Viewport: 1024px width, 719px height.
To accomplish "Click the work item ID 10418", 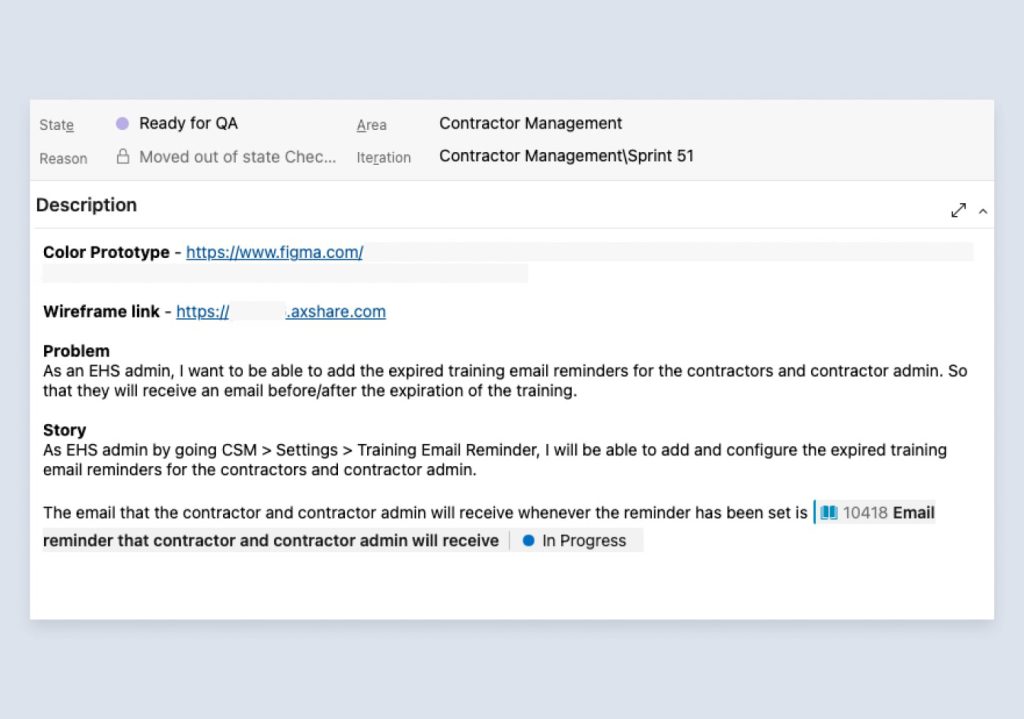I will 865,513.
